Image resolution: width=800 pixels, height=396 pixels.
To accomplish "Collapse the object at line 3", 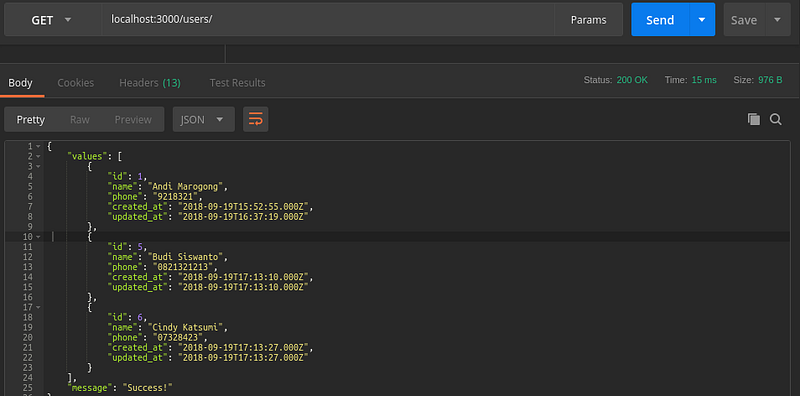I will coord(38,166).
